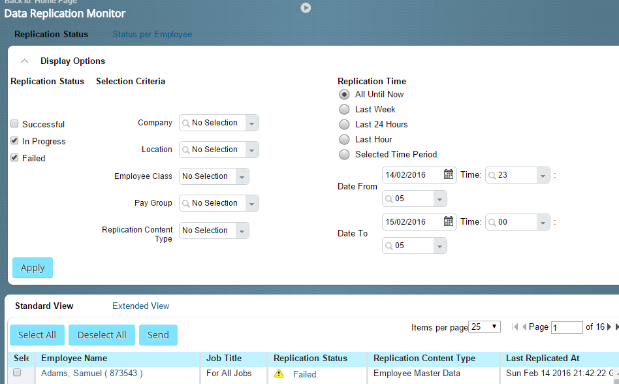This screenshot has height=384, width=619.
Task: Go to the previous page arrow
Action: point(524,327)
